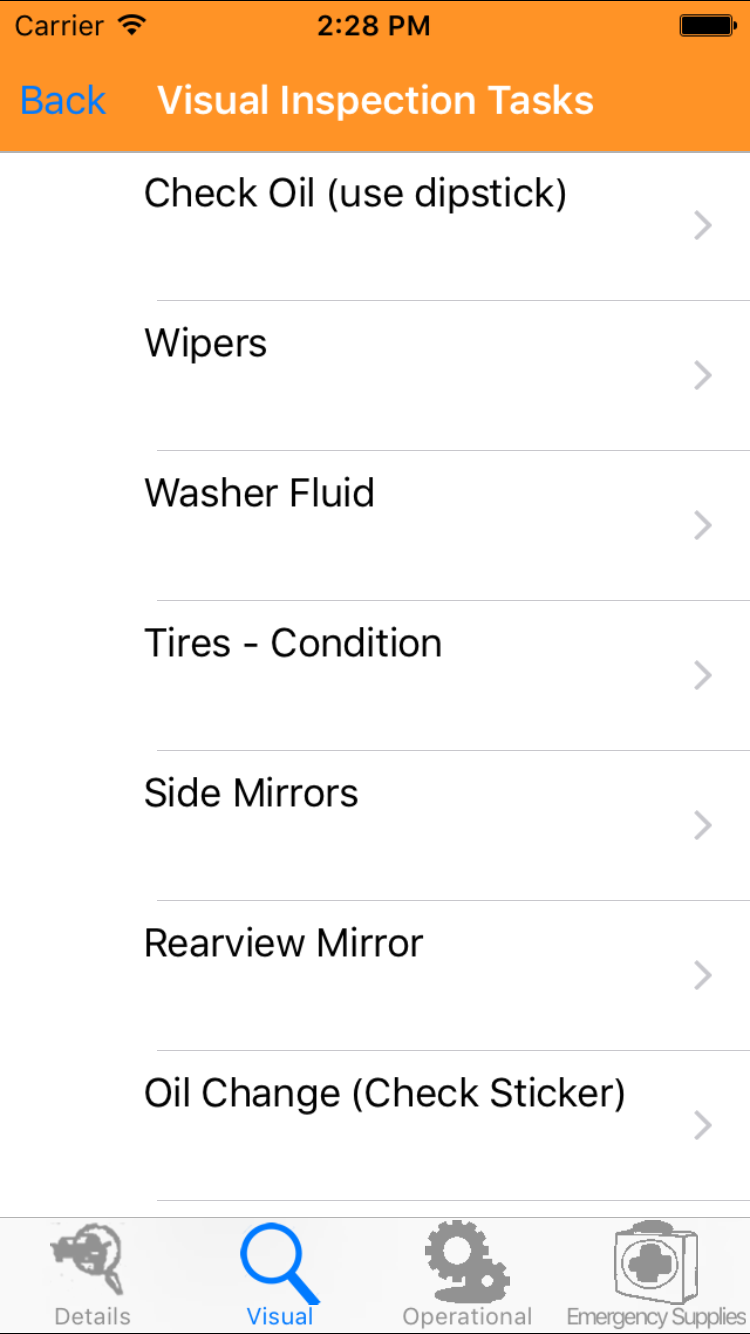This screenshot has width=750, height=1334.
Task: Expand the Check Oil chevron arrow
Action: tap(703, 226)
